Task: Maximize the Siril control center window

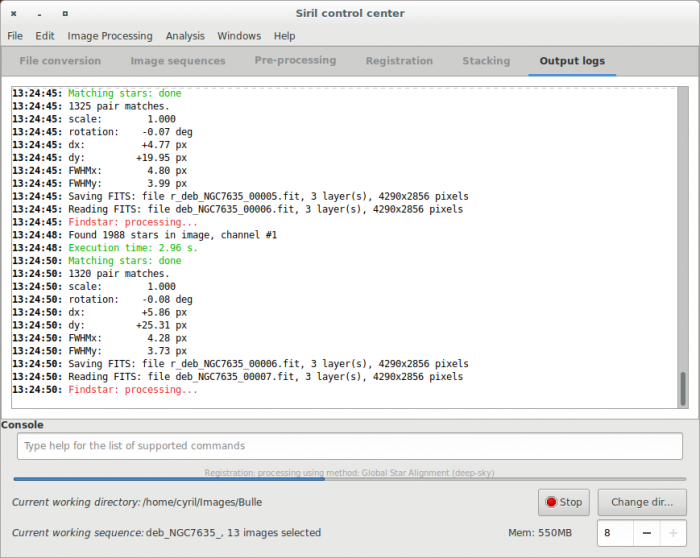Action: click(65, 13)
